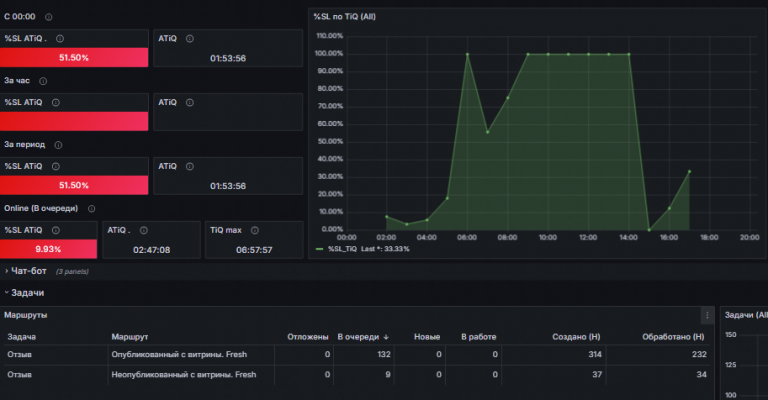
Task: Click the 01:53:56 ATiQ value under С 00:00
Action: [x=228, y=59]
